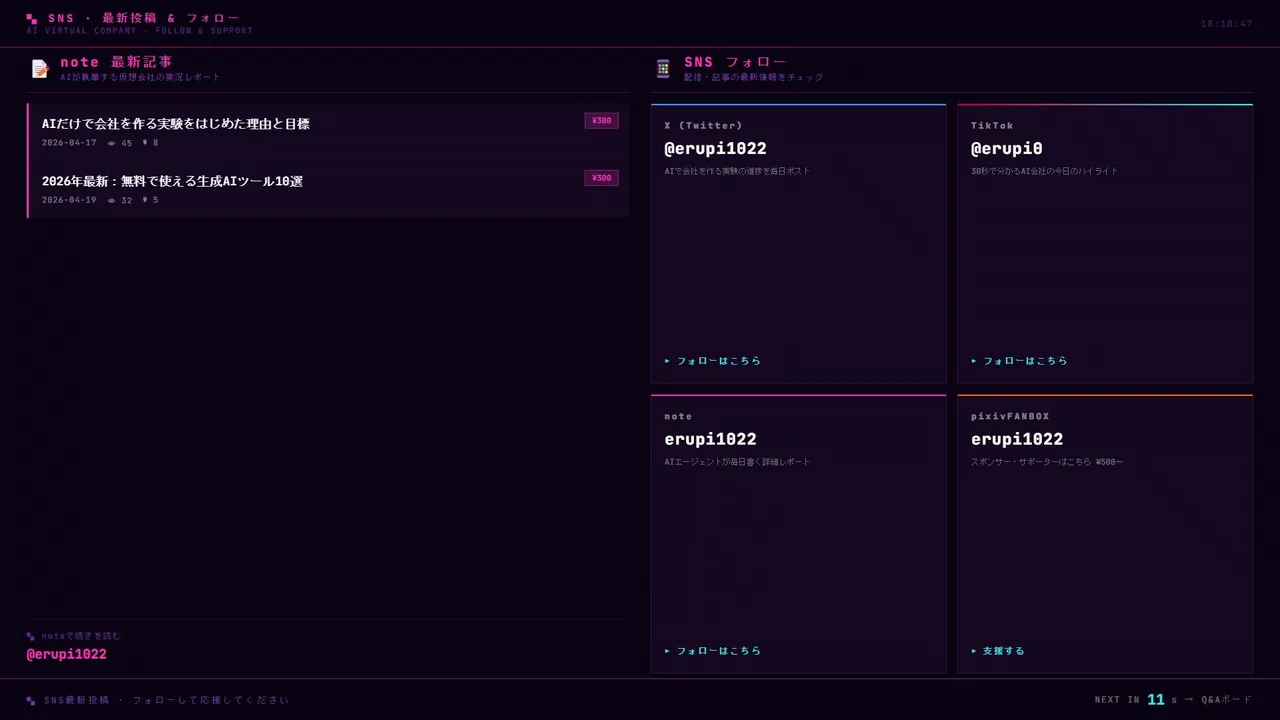
Task: Click footer text フォローして応援してください
Action: click(x=211, y=700)
